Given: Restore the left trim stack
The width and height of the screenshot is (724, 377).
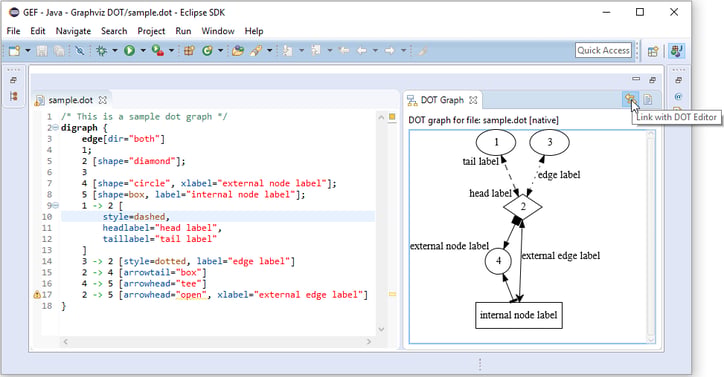Looking at the screenshot, I should 13,80.
